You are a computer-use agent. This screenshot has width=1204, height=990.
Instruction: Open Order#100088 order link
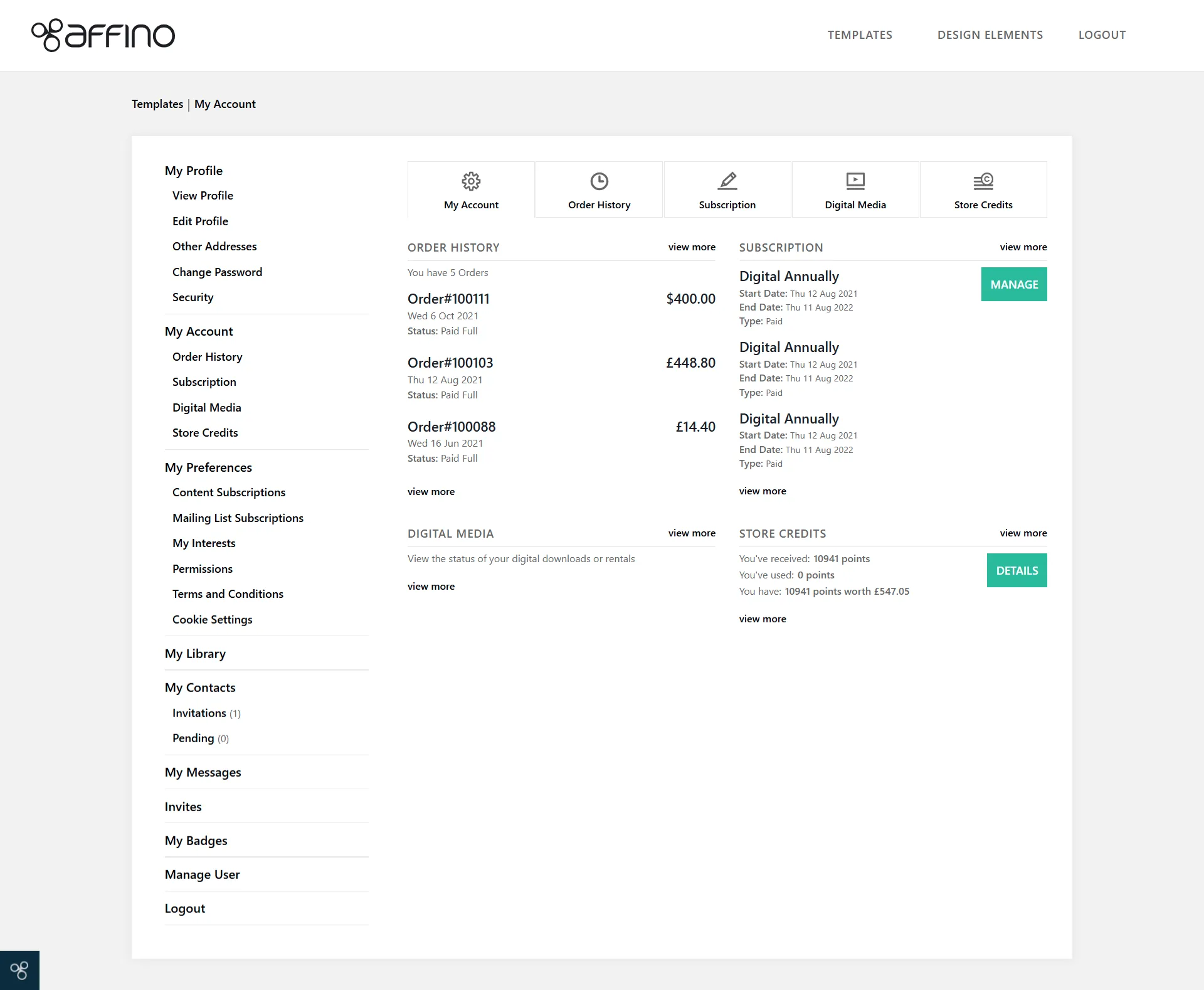click(451, 427)
